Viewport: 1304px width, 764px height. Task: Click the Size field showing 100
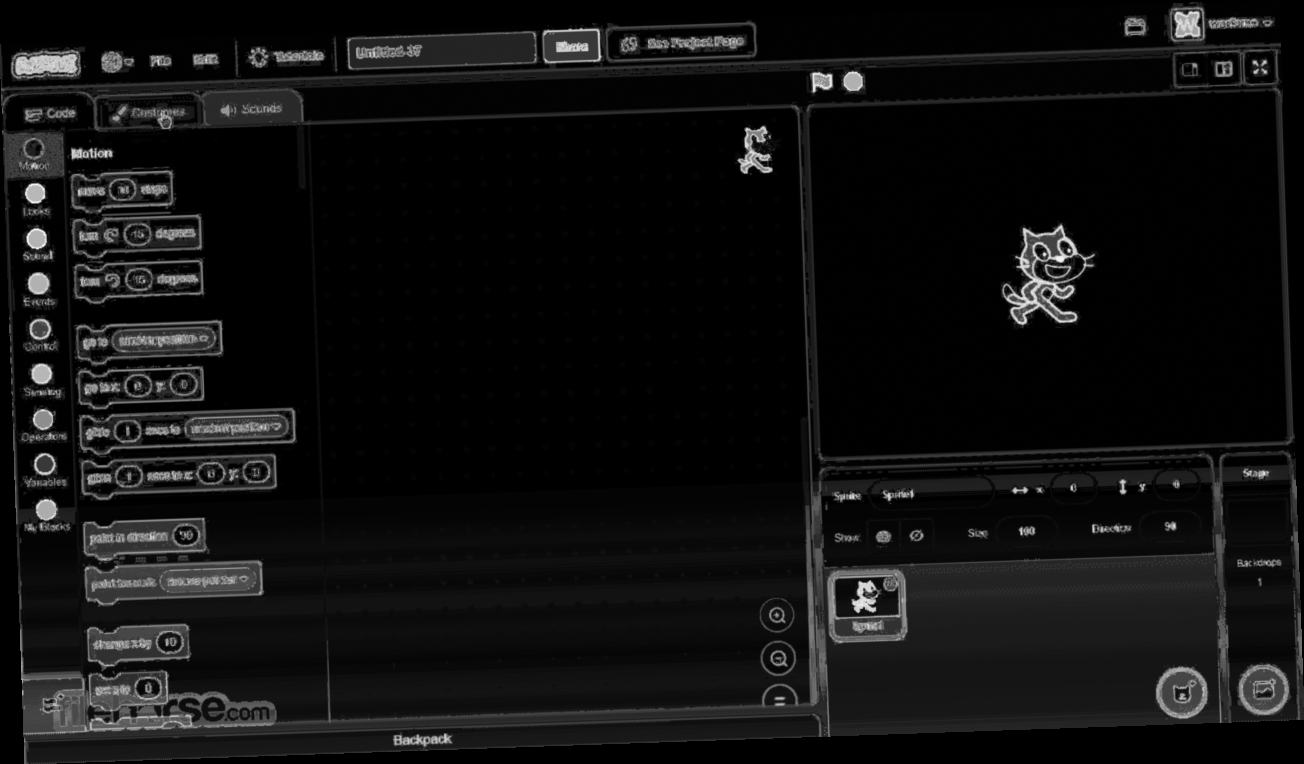point(1025,532)
